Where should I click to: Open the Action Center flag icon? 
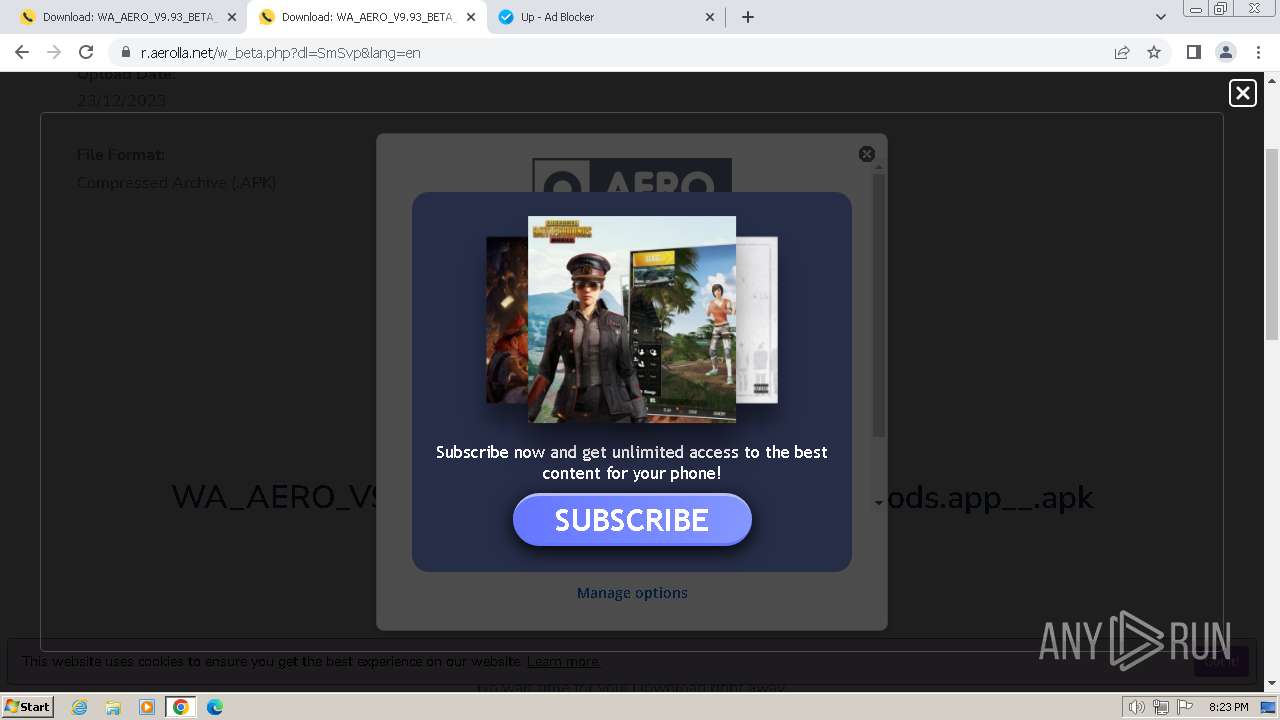tap(1184, 707)
